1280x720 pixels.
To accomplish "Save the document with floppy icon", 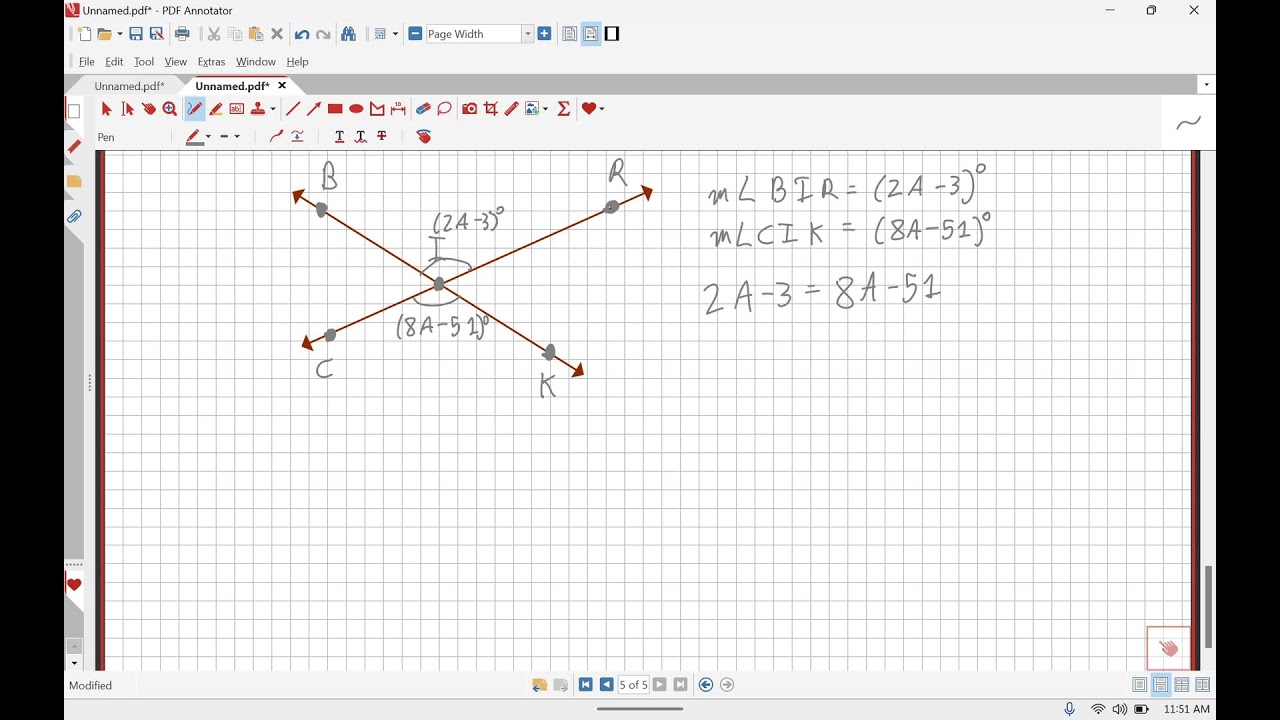I will [x=136, y=34].
